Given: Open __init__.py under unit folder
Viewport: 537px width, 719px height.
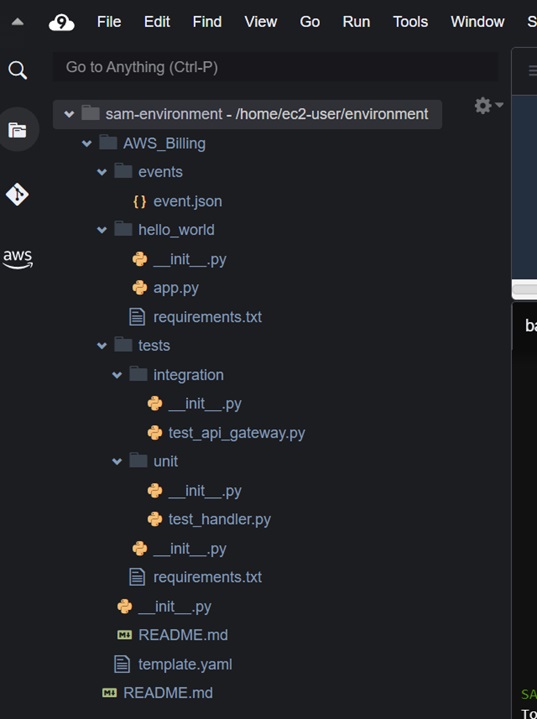Looking at the screenshot, I should [205, 491].
